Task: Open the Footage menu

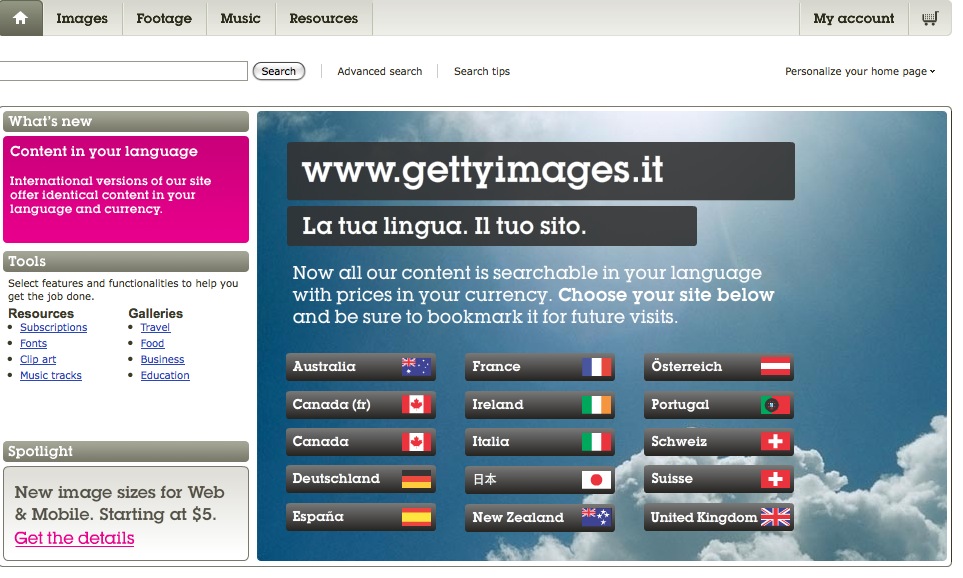Action: click(164, 18)
